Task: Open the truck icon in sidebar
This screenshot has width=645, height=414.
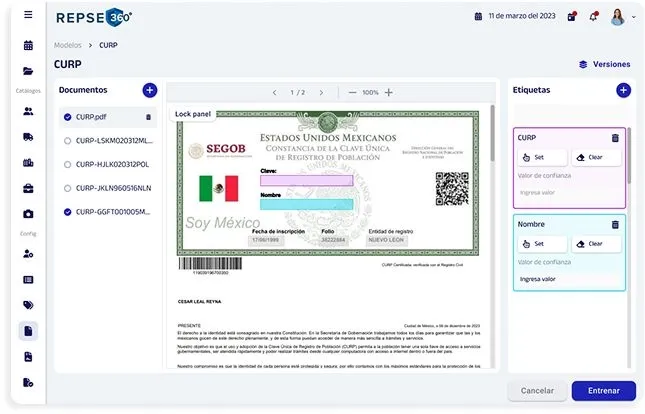Action: click(28, 137)
